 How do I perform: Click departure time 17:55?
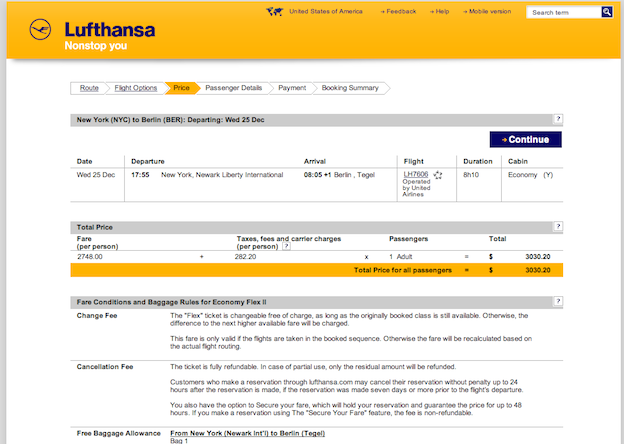click(x=140, y=175)
